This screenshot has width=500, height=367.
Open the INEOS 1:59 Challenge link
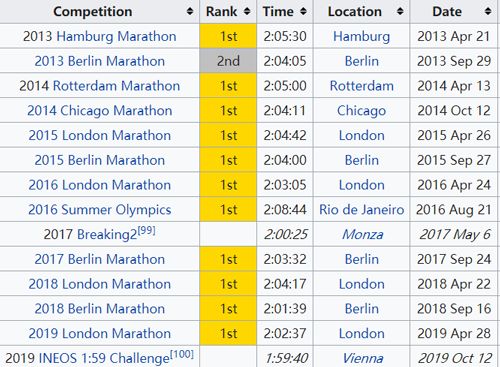tap(104, 359)
